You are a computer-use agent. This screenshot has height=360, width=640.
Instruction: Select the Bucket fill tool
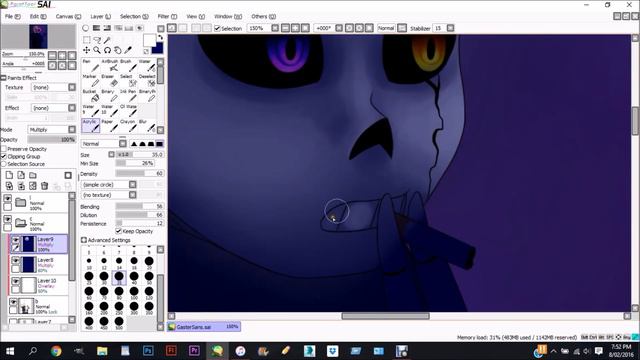point(91,96)
